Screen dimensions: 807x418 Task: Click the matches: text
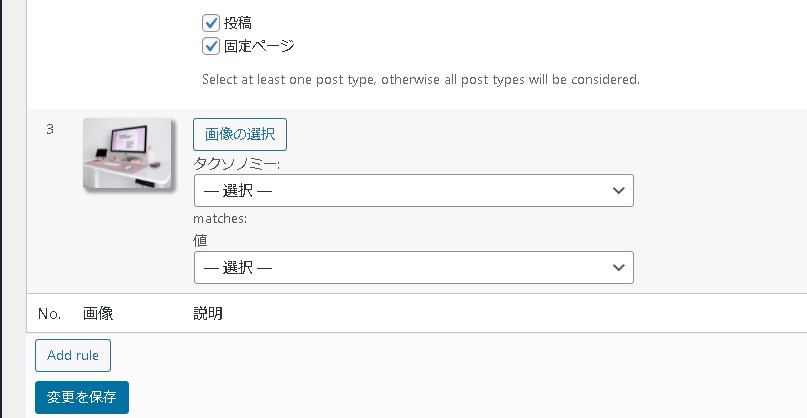[x=220, y=217]
